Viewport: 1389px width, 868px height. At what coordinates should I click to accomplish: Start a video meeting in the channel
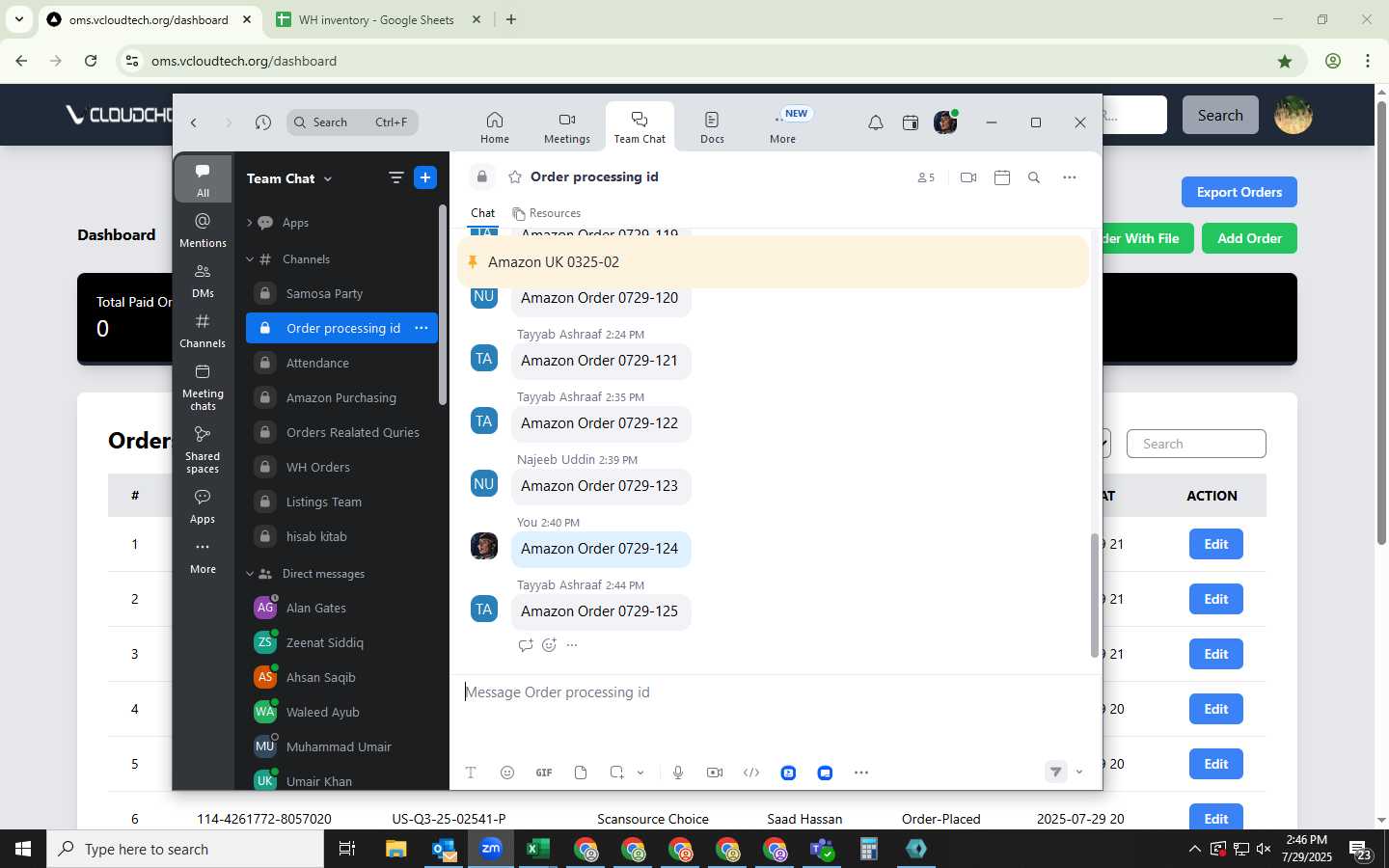[x=968, y=177]
